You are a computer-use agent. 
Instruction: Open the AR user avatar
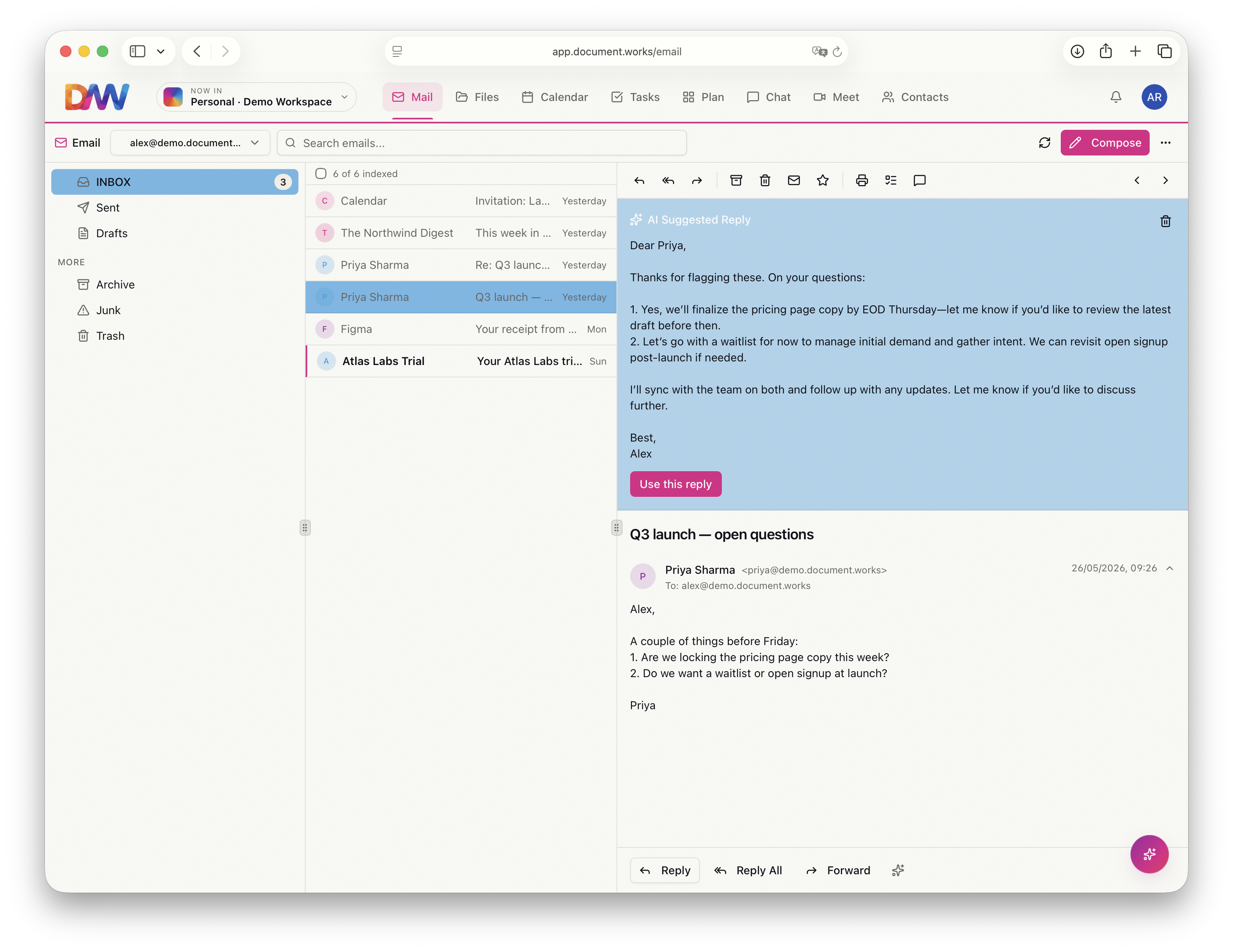coord(1154,97)
